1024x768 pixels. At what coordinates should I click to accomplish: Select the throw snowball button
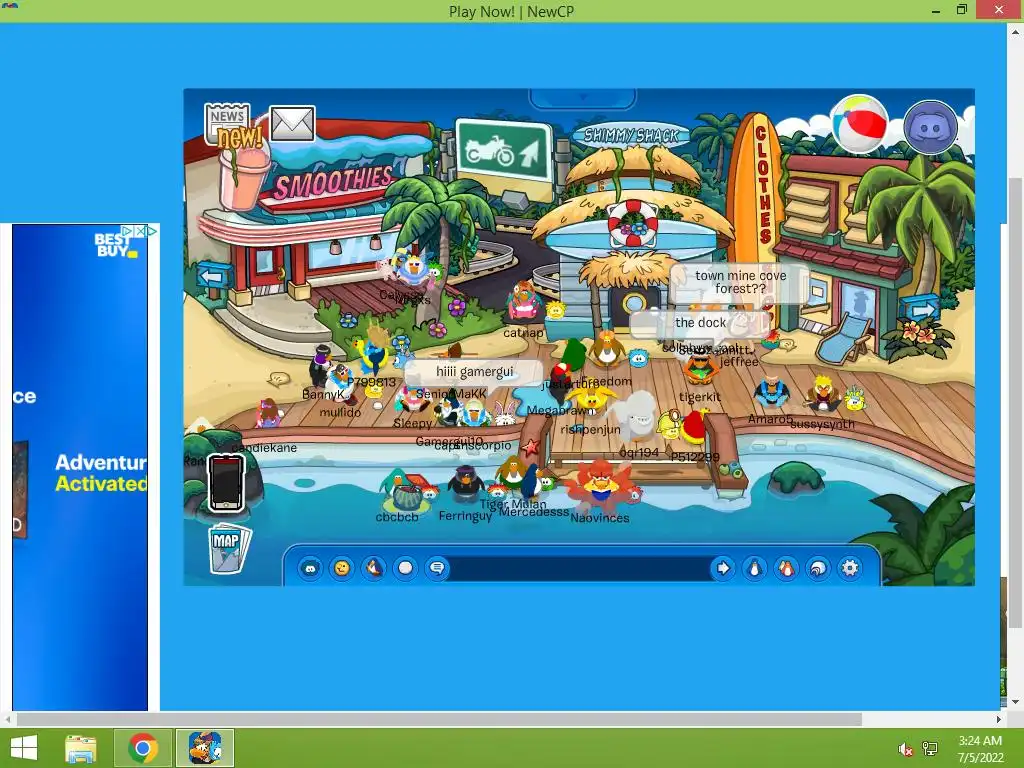point(405,568)
